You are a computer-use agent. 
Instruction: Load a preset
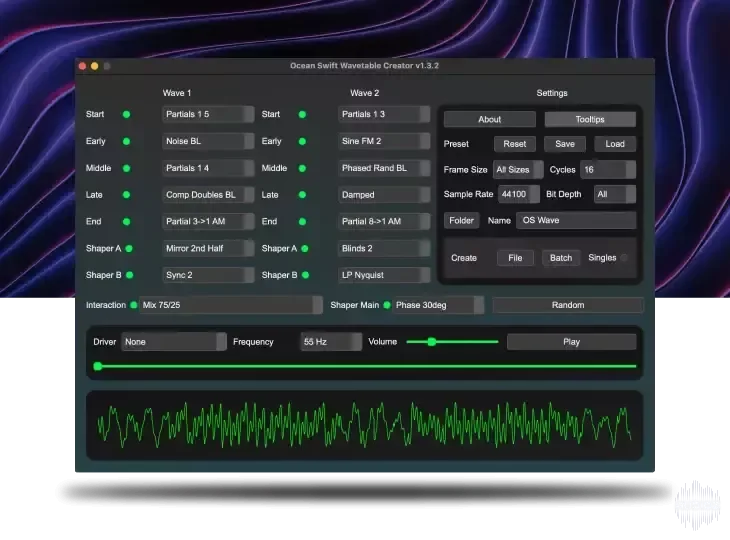[x=615, y=144]
